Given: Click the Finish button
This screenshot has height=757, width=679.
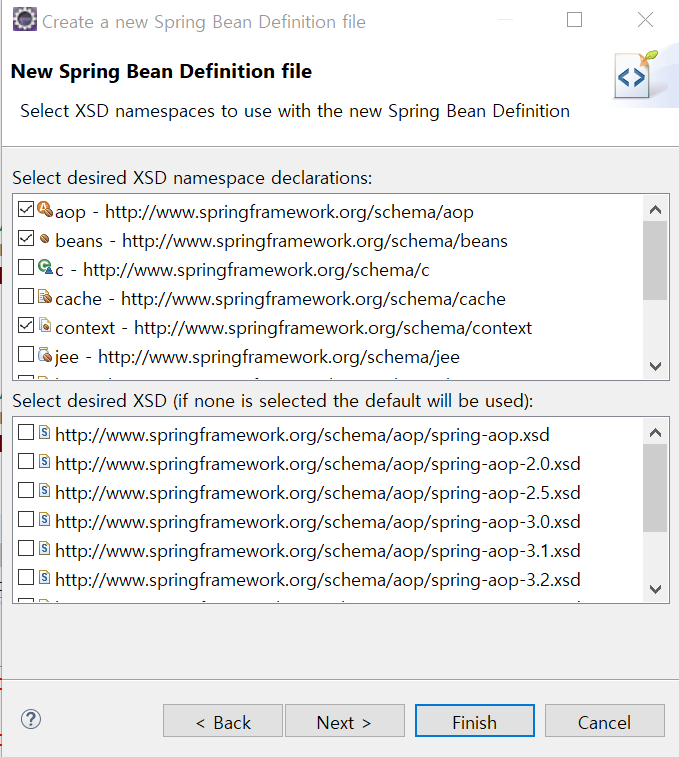Looking at the screenshot, I should coord(475,720).
